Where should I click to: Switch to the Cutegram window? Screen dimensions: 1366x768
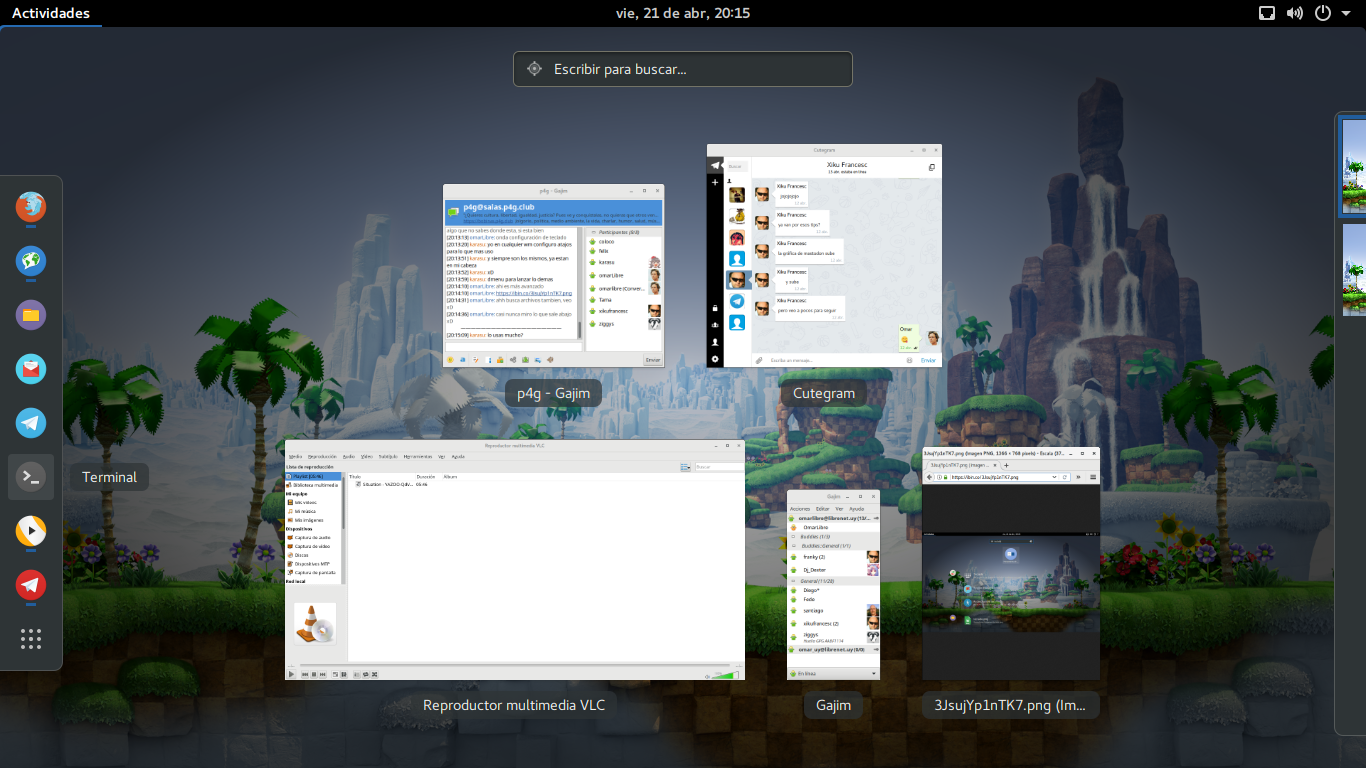point(824,256)
